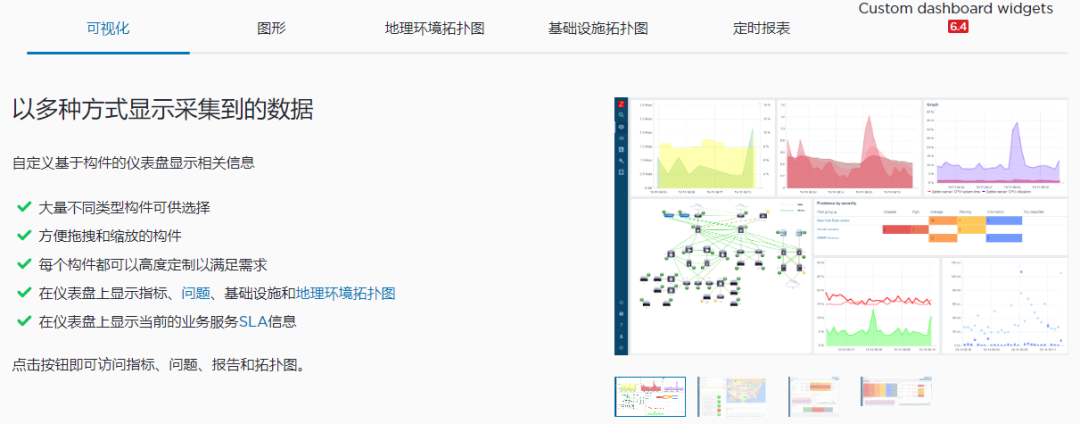Screen dimensions: 1080x424
Task: Click the red 6.4 version badge
Action: coord(959,27)
